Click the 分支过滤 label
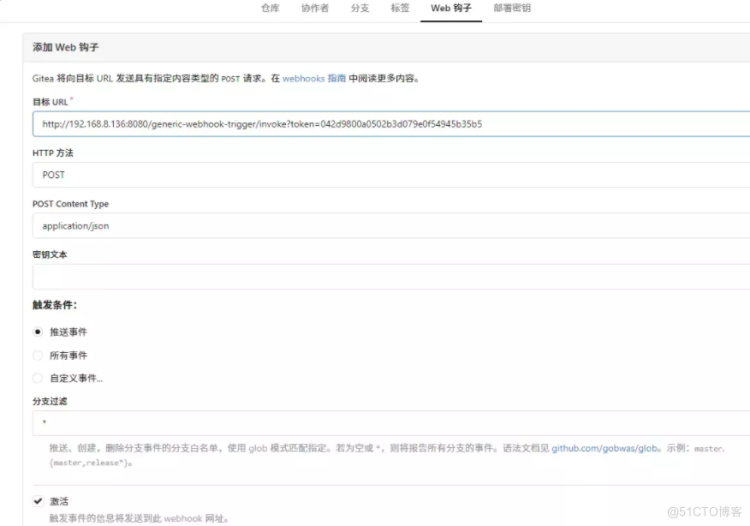 pyautogui.click(x=50, y=401)
